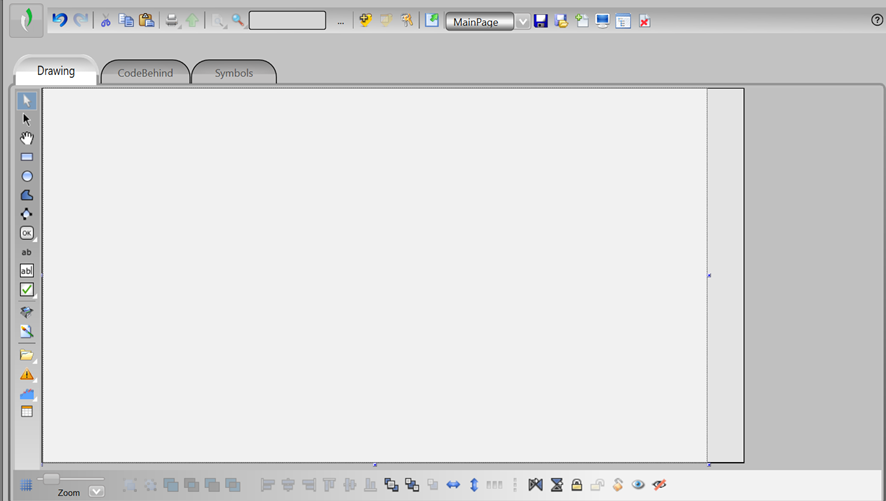Click the orange warning triangle tool

coord(27,374)
